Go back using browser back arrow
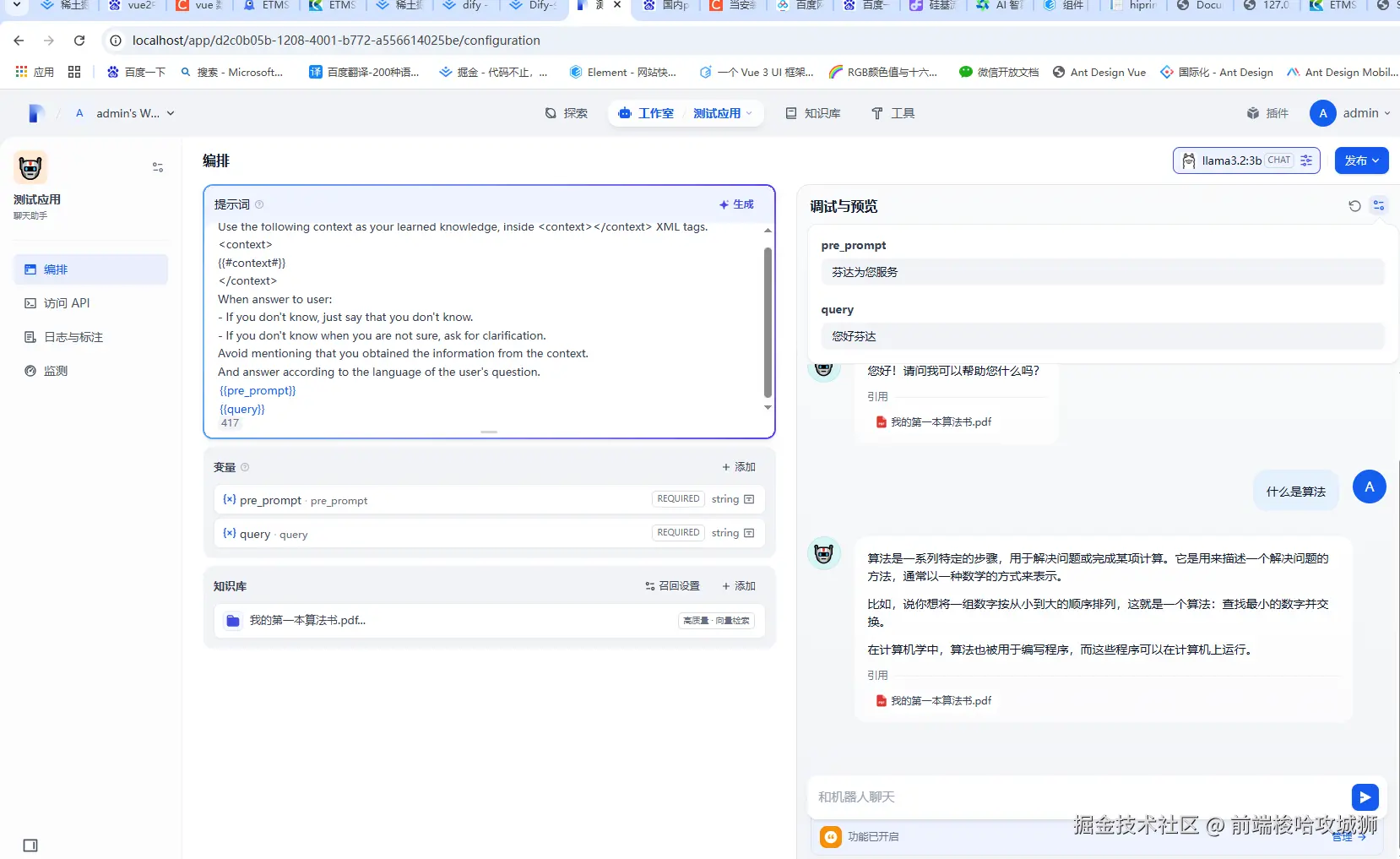Viewport: 1400px width, 859px height. 19,41
